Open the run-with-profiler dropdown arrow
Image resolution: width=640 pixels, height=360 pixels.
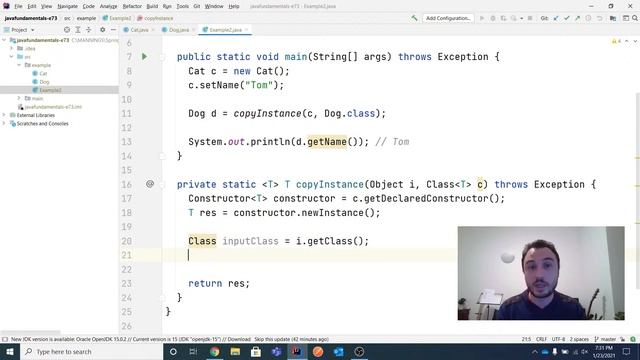pos(521,18)
